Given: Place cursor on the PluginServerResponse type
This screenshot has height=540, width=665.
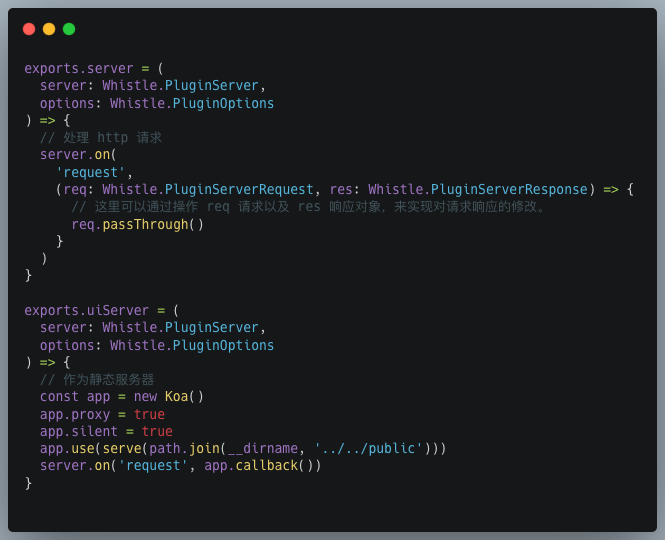Looking at the screenshot, I should pos(509,190).
